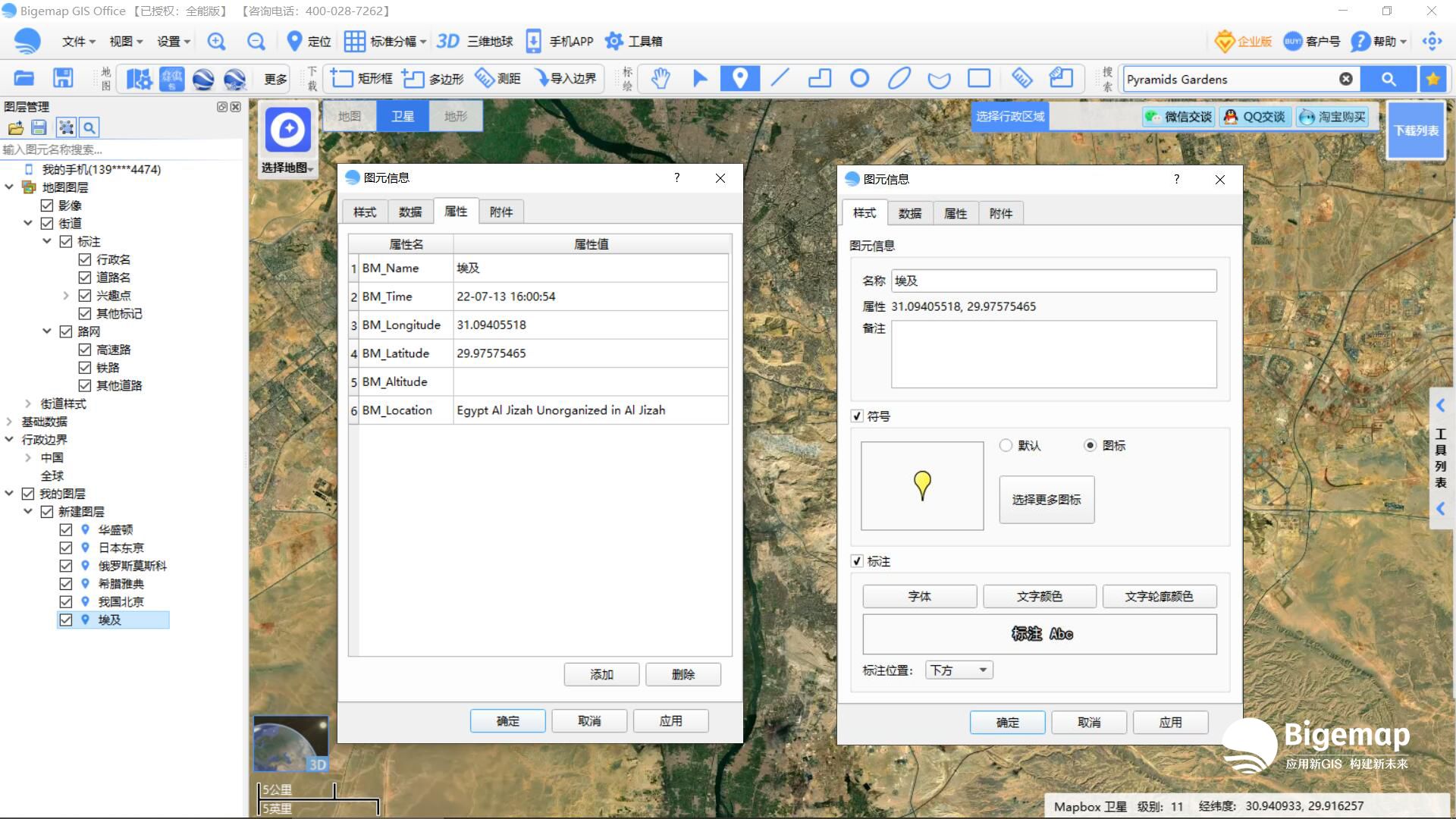Expand the 街道样式 tree node
This screenshot has width=1456, height=819.
click(x=28, y=403)
